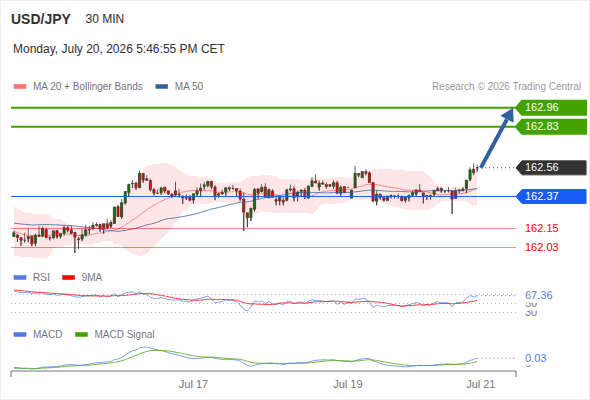
Task: Click the 9MA red legend swatch
Action: pos(68,278)
